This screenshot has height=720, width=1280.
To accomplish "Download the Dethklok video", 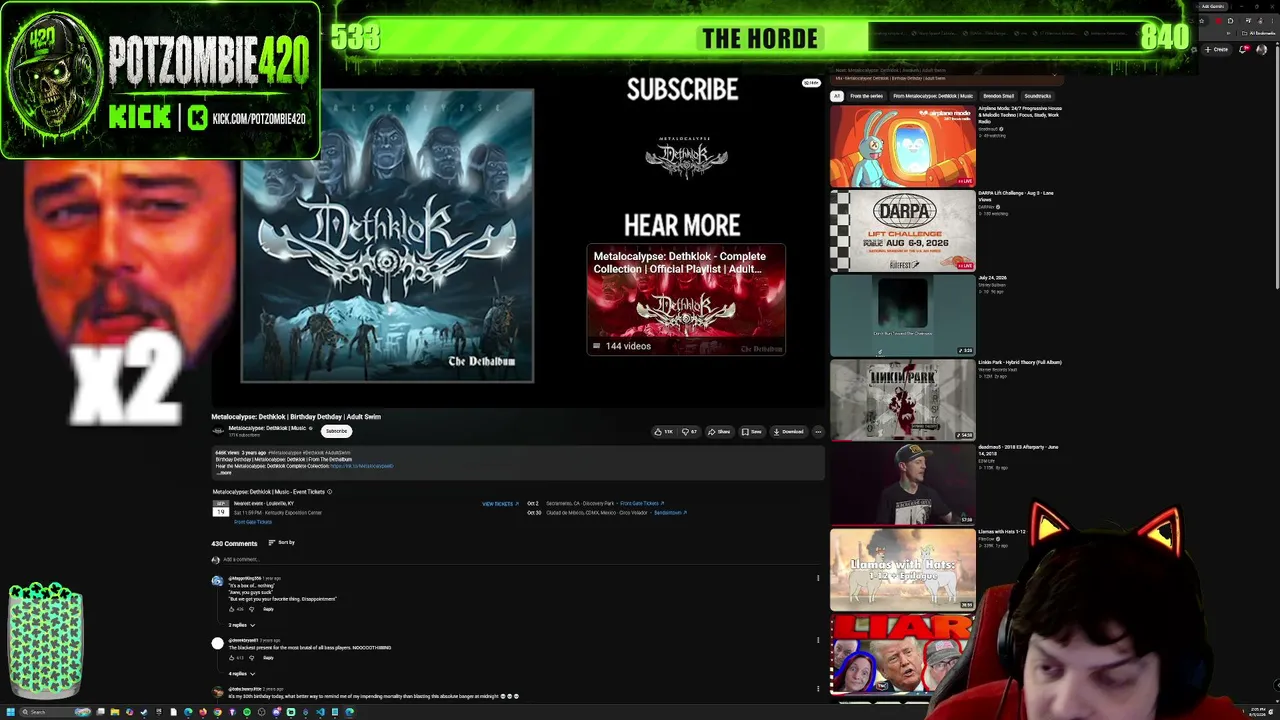I will pyautogui.click(x=788, y=432).
